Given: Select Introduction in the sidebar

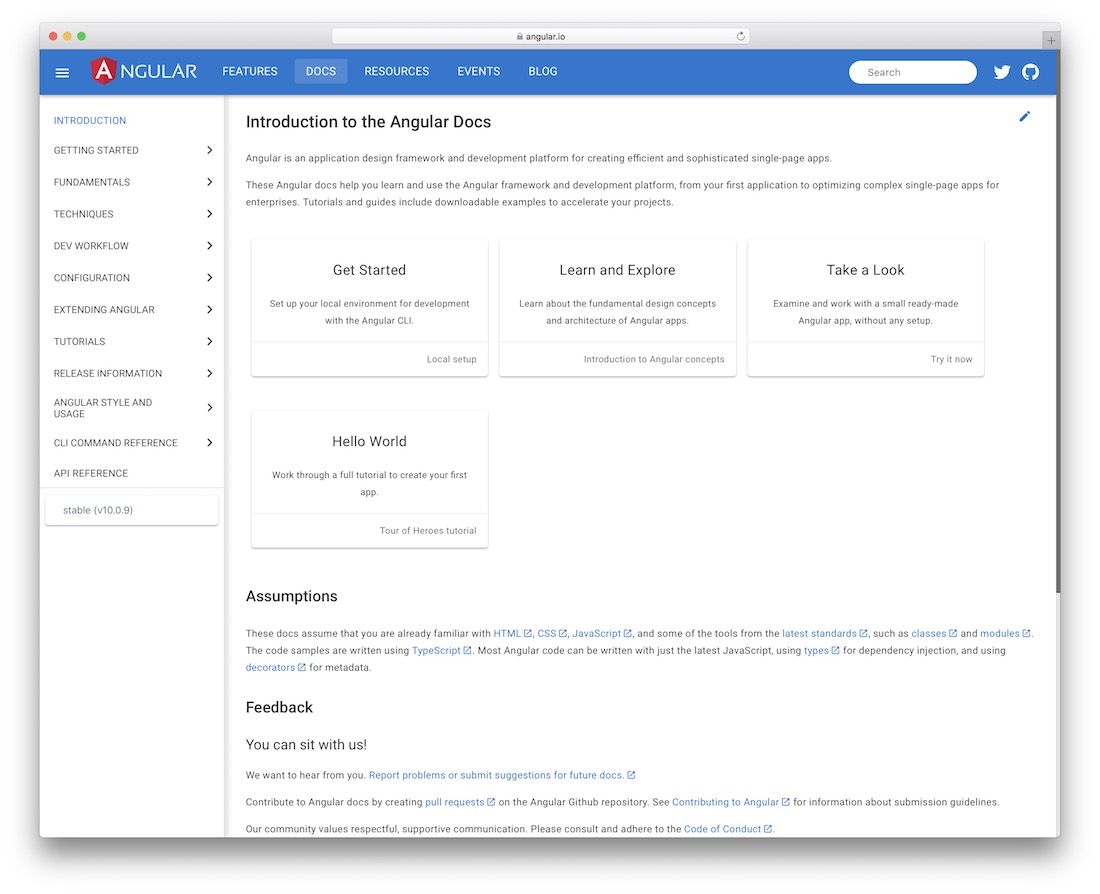Looking at the screenshot, I should [x=90, y=121].
